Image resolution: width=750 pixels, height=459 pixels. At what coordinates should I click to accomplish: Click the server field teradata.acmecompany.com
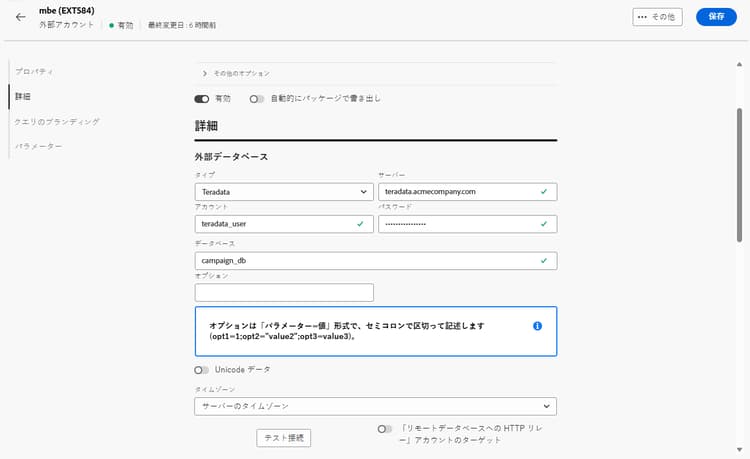coord(467,192)
